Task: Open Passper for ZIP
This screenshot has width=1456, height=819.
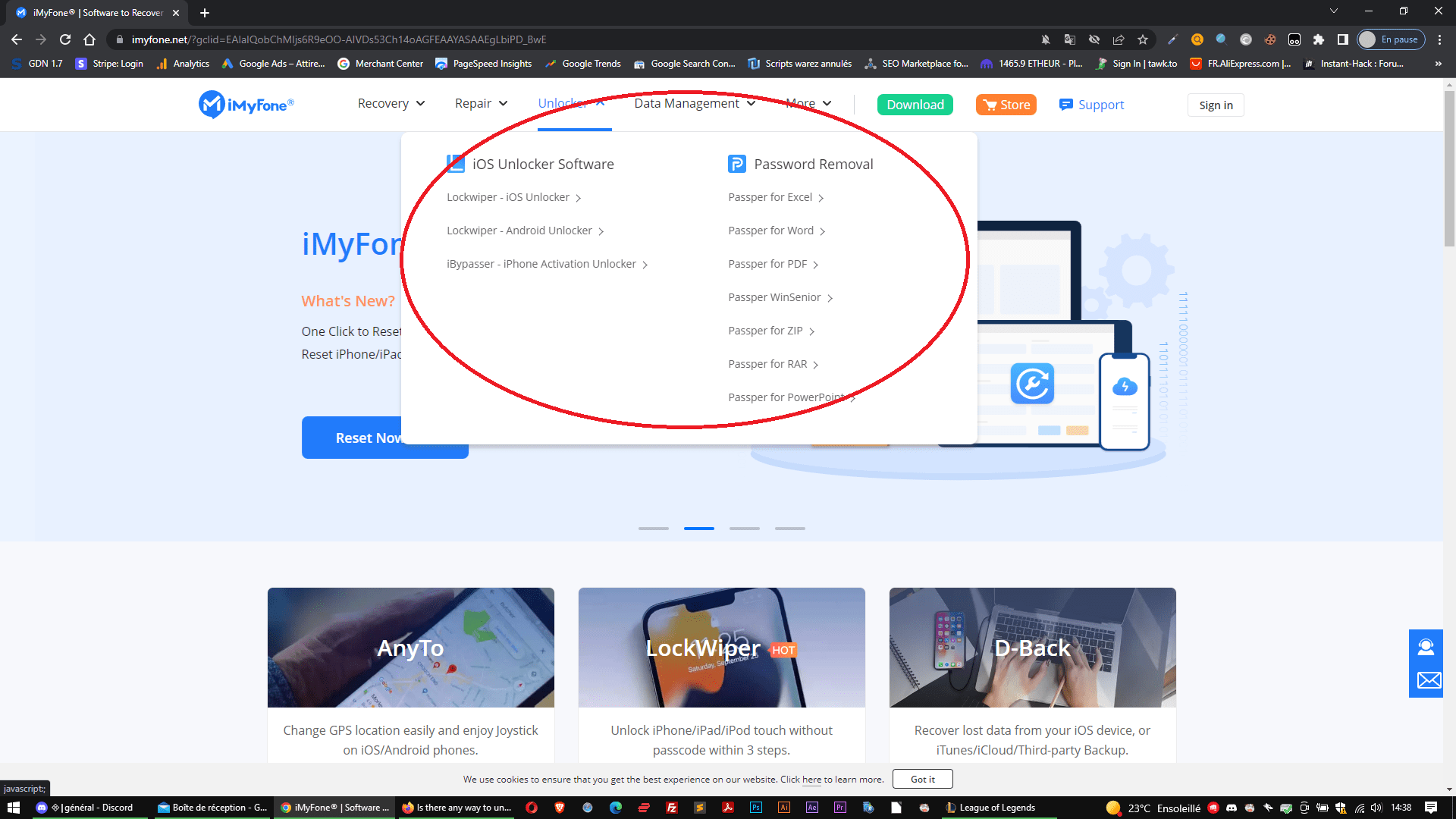Action: 771,331
